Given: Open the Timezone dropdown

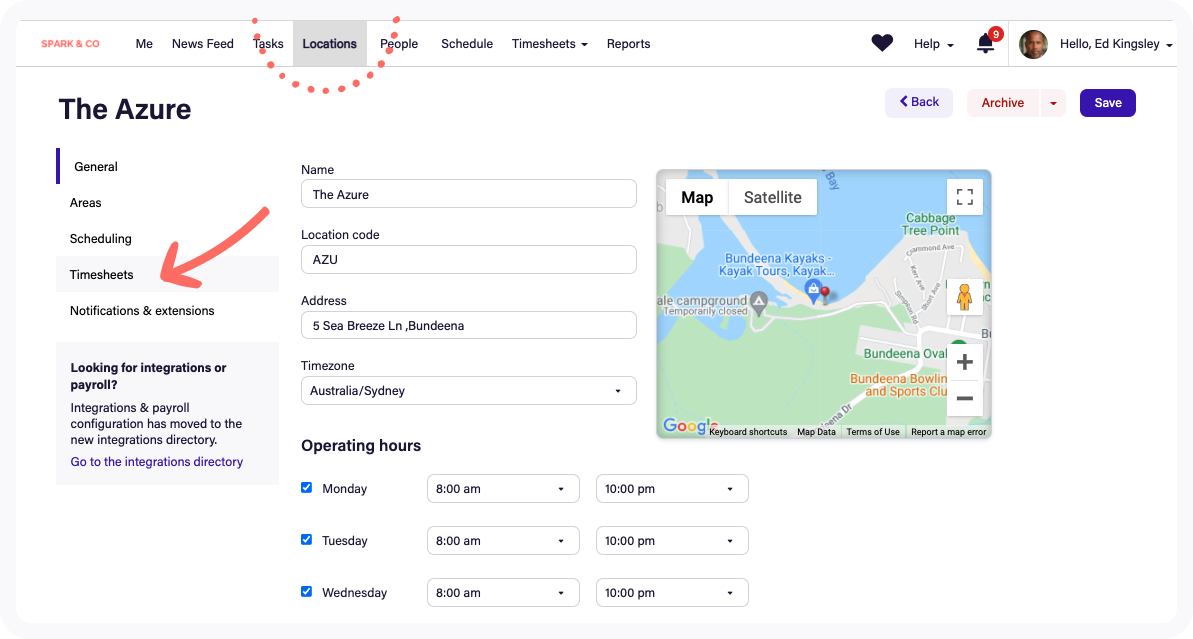Looking at the screenshot, I should coord(468,391).
